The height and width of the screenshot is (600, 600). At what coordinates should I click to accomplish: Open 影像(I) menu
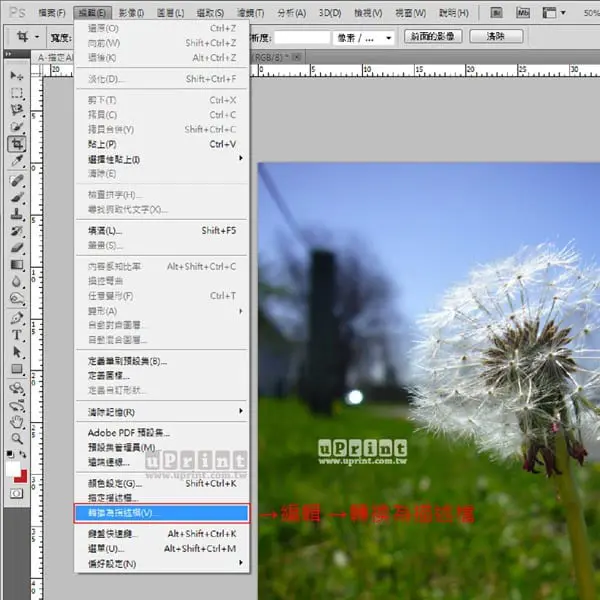pos(131,13)
